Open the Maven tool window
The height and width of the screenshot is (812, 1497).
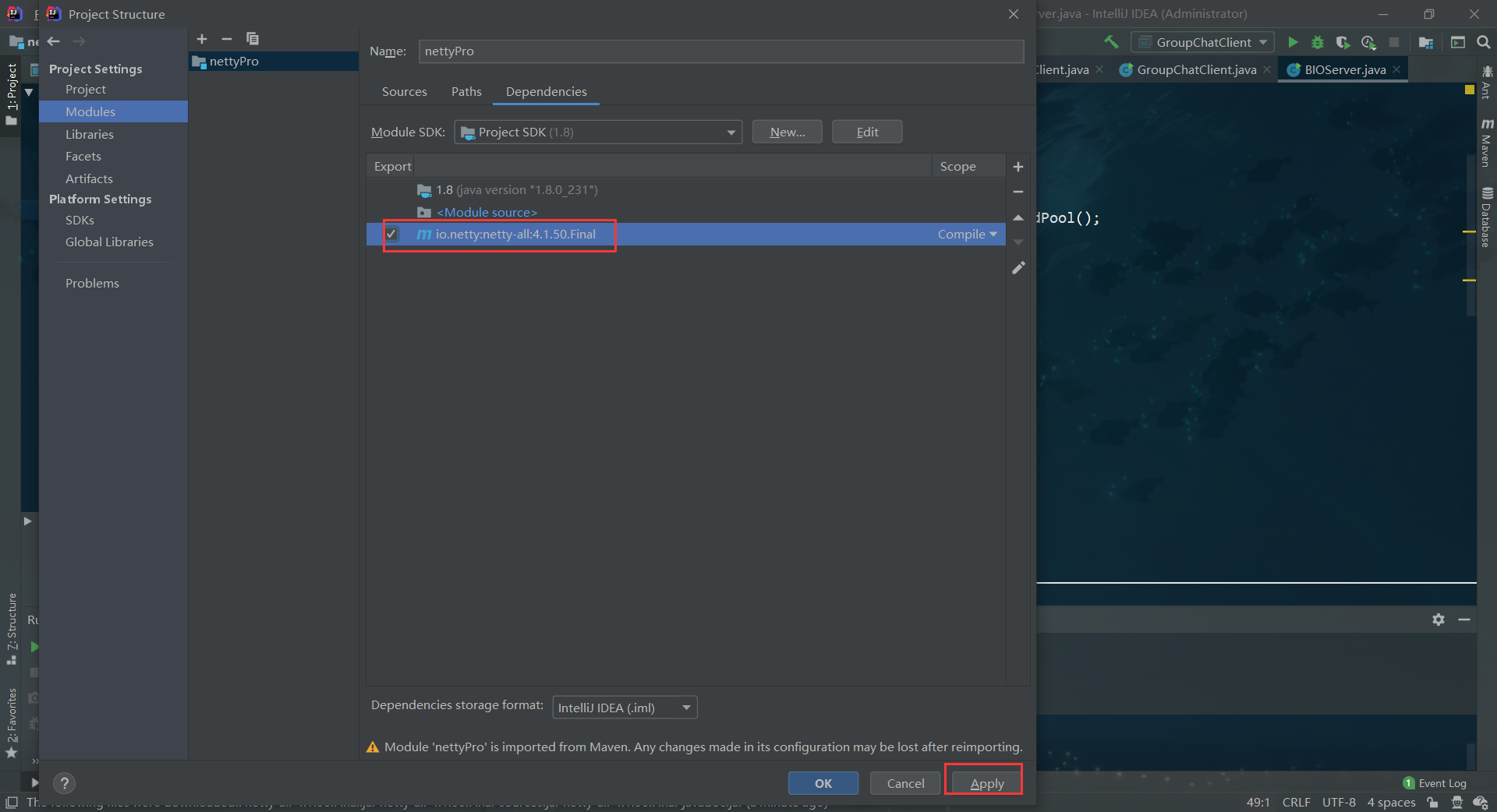coord(1487,143)
